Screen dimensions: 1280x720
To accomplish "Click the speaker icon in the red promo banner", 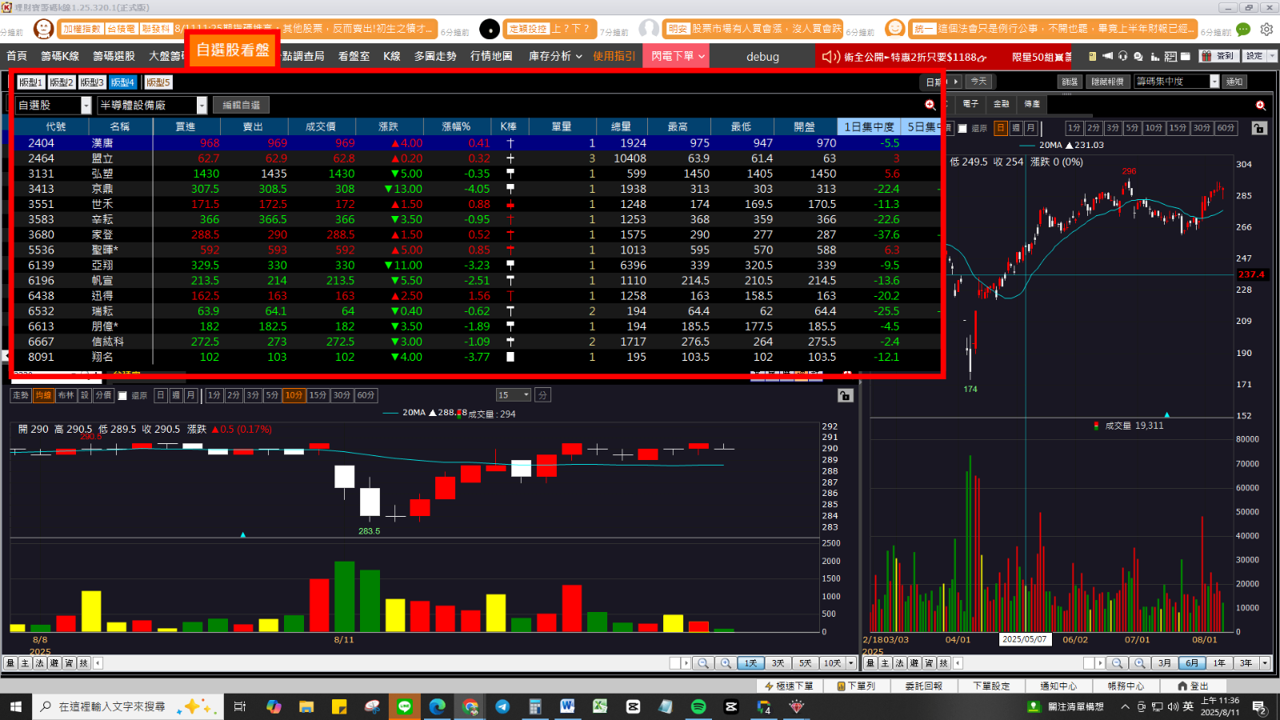I will pos(830,57).
